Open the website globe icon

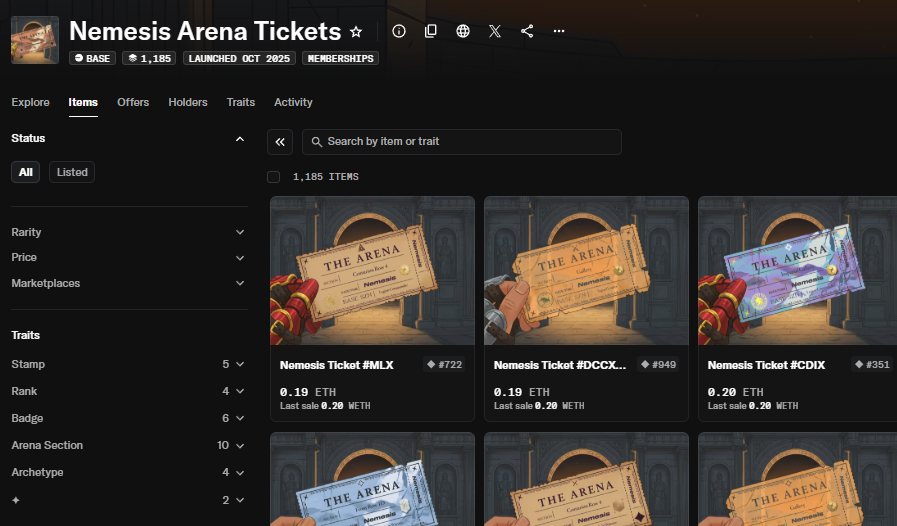point(463,31)
